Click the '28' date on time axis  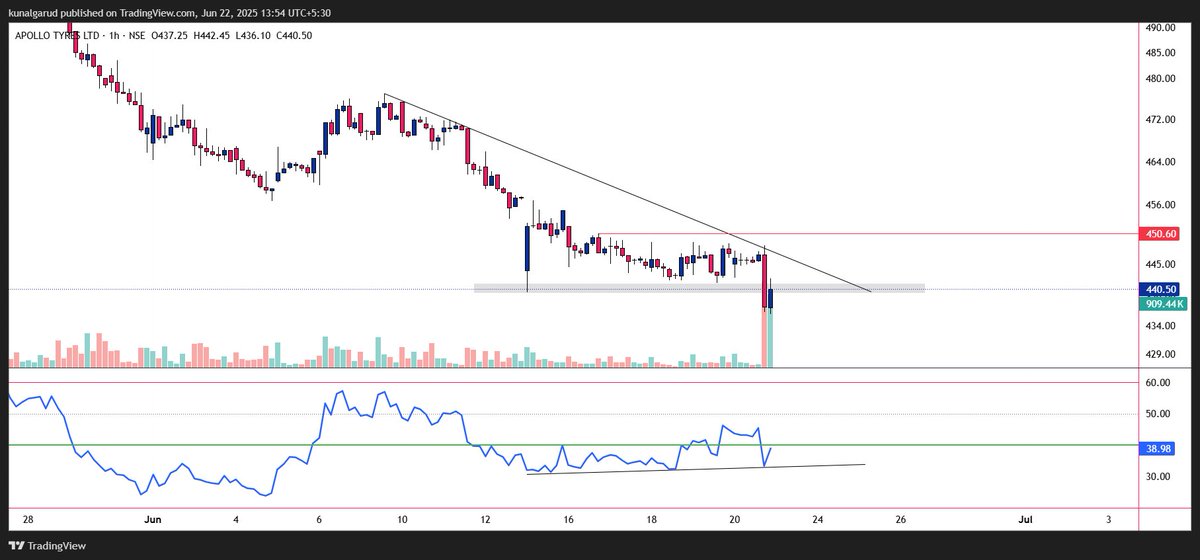[28, 520]
